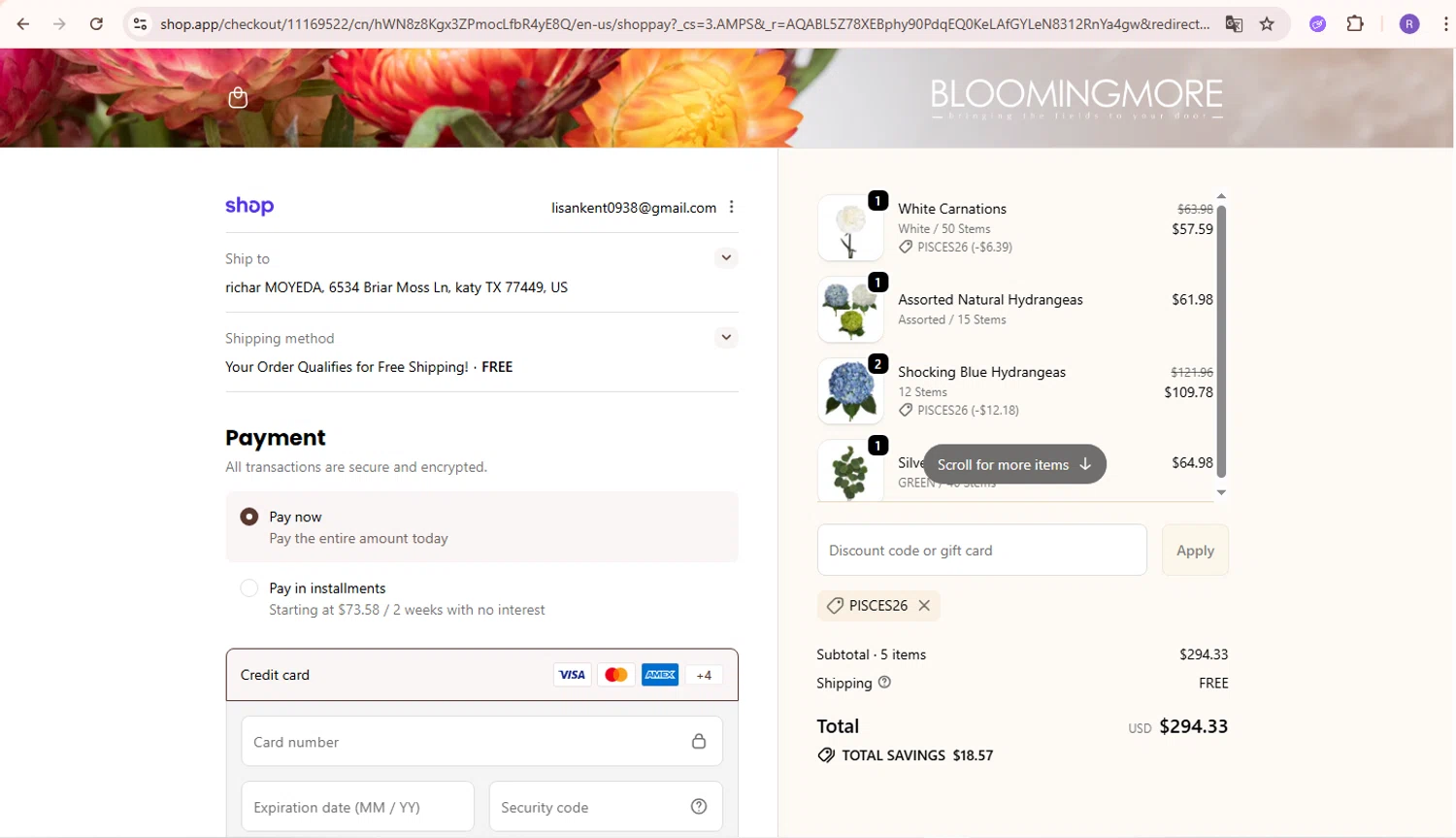The image size is (1456, 838).
Task: Focus the Expiration date field
Action: tap(357, 806)
